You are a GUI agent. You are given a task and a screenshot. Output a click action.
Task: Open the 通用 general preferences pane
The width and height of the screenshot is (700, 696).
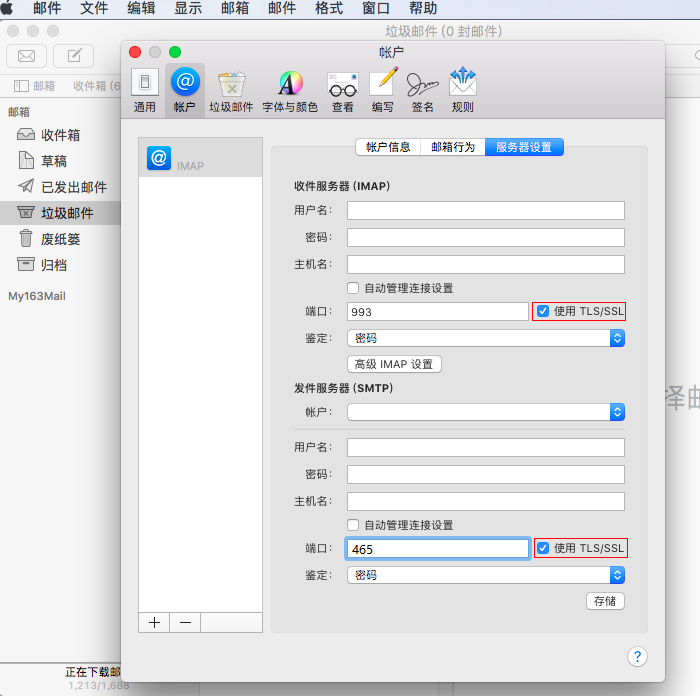coord(145,91)
